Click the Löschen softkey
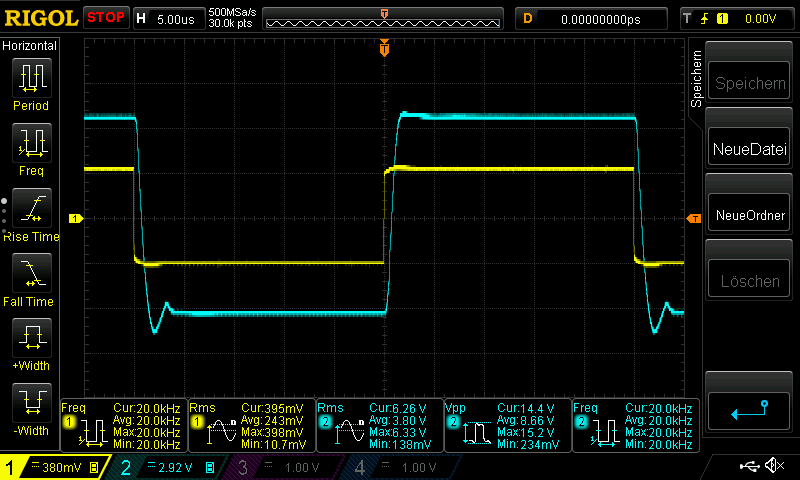 tap(749, 281)
